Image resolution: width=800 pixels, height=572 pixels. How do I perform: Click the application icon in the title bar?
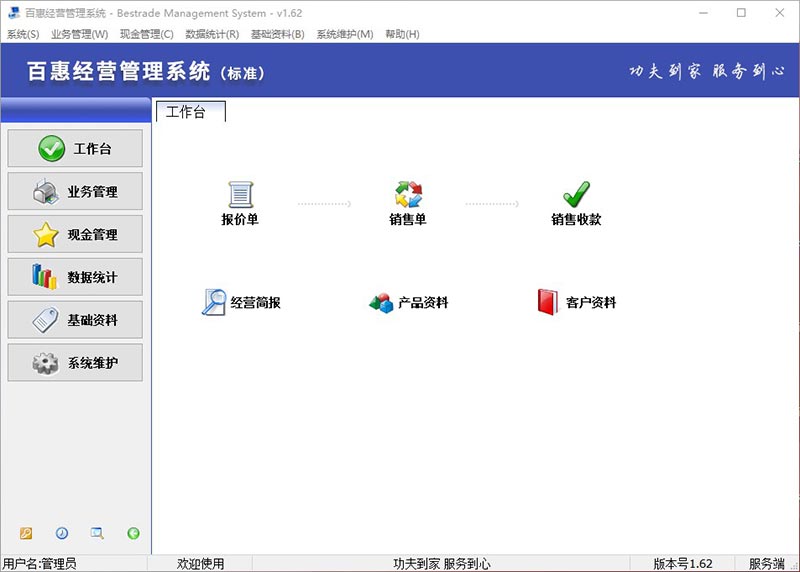point(14,13)
